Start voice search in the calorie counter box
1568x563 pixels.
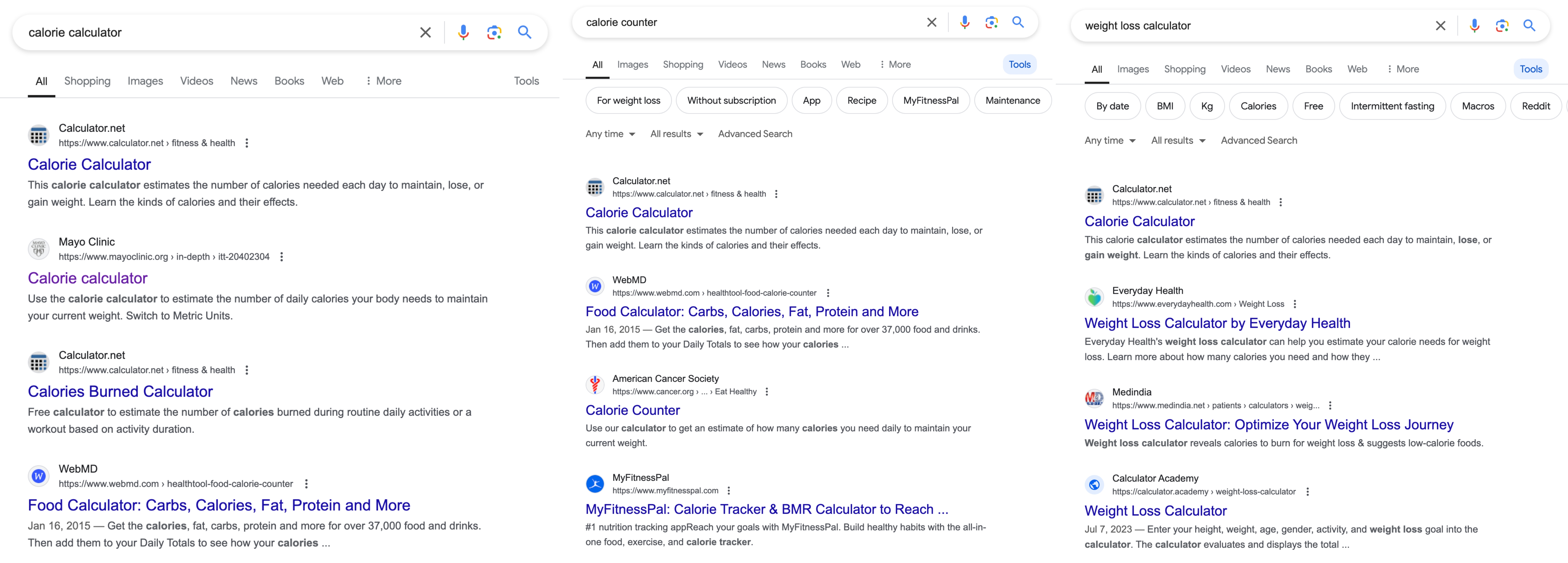pos(965,22)
